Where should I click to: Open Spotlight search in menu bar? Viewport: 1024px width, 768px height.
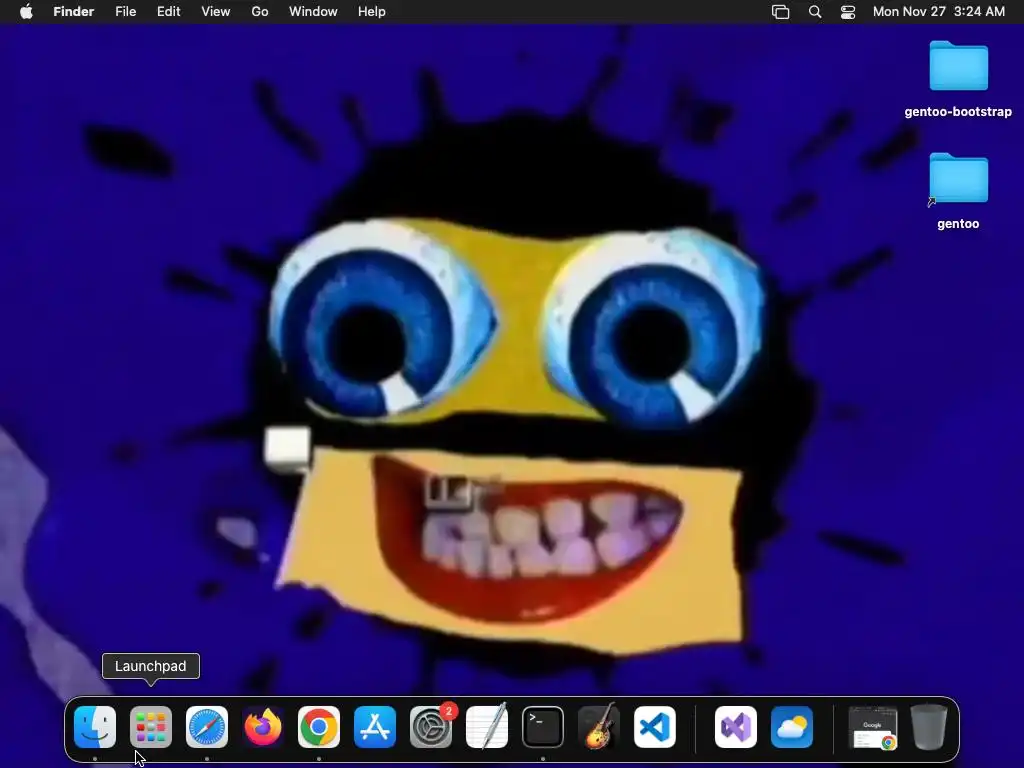[815, 12]
